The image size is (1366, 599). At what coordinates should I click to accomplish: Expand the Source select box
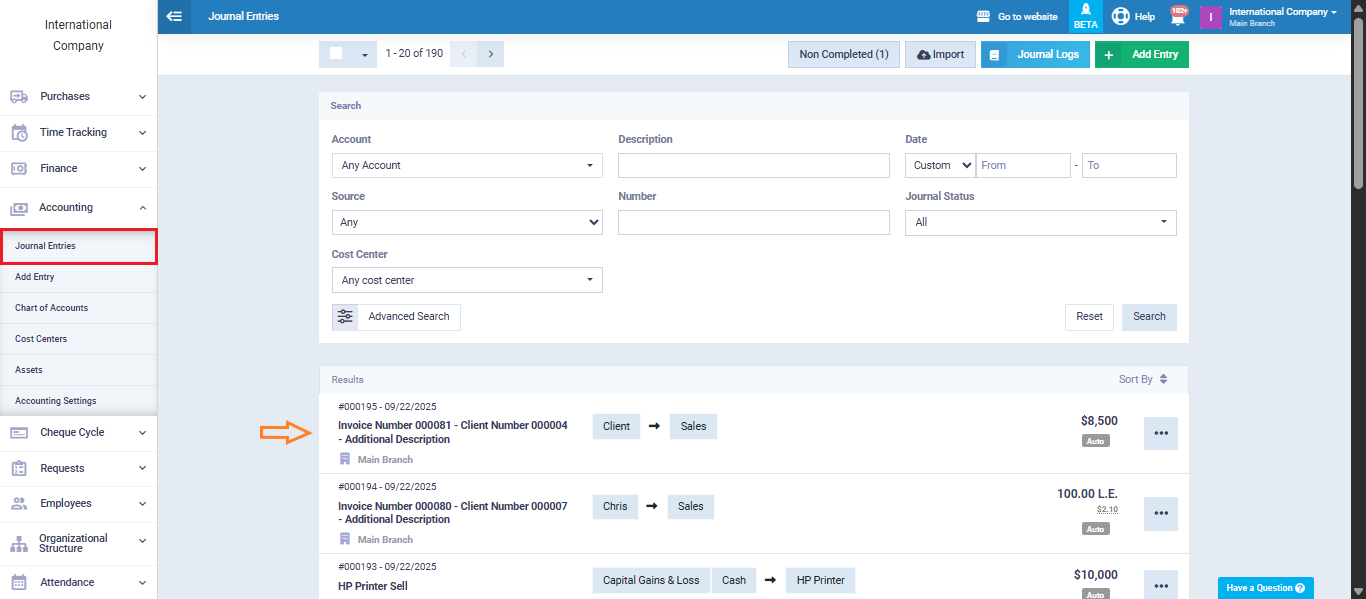[x=467, y=222]
